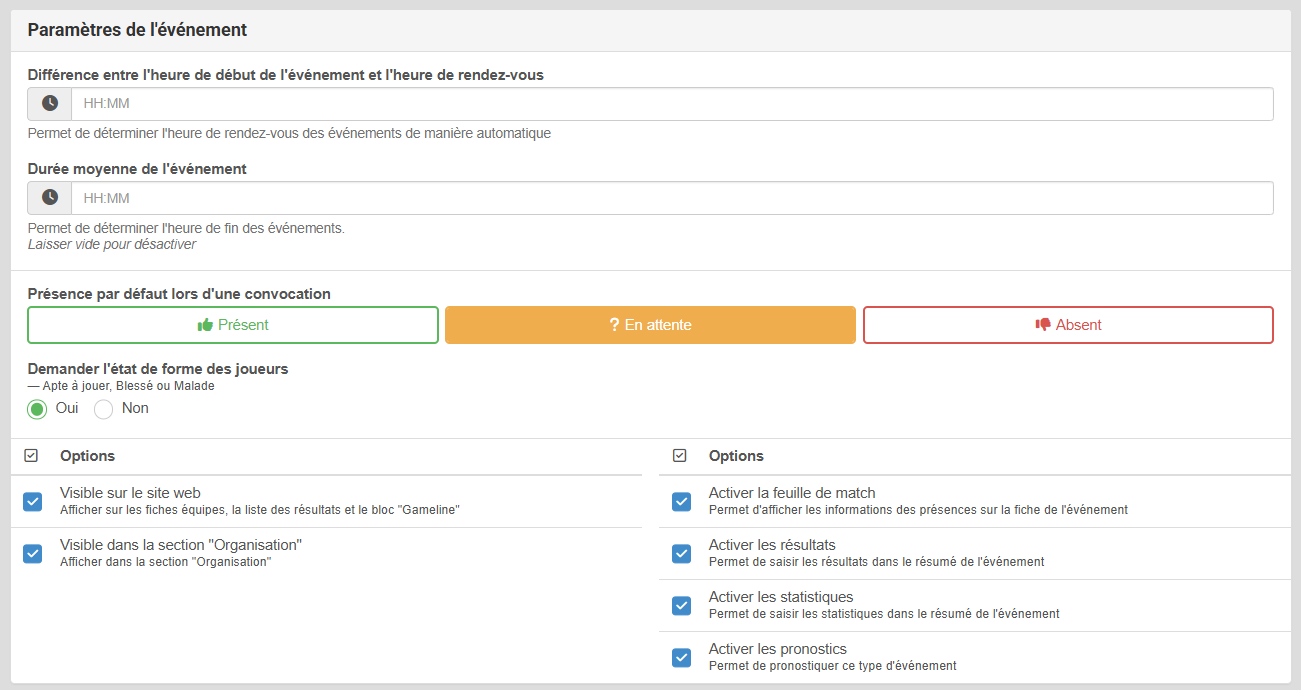This screenshot has height=690, width=1301.
Task: Uncheck Activer les statistiques
Action: [682, 606]
